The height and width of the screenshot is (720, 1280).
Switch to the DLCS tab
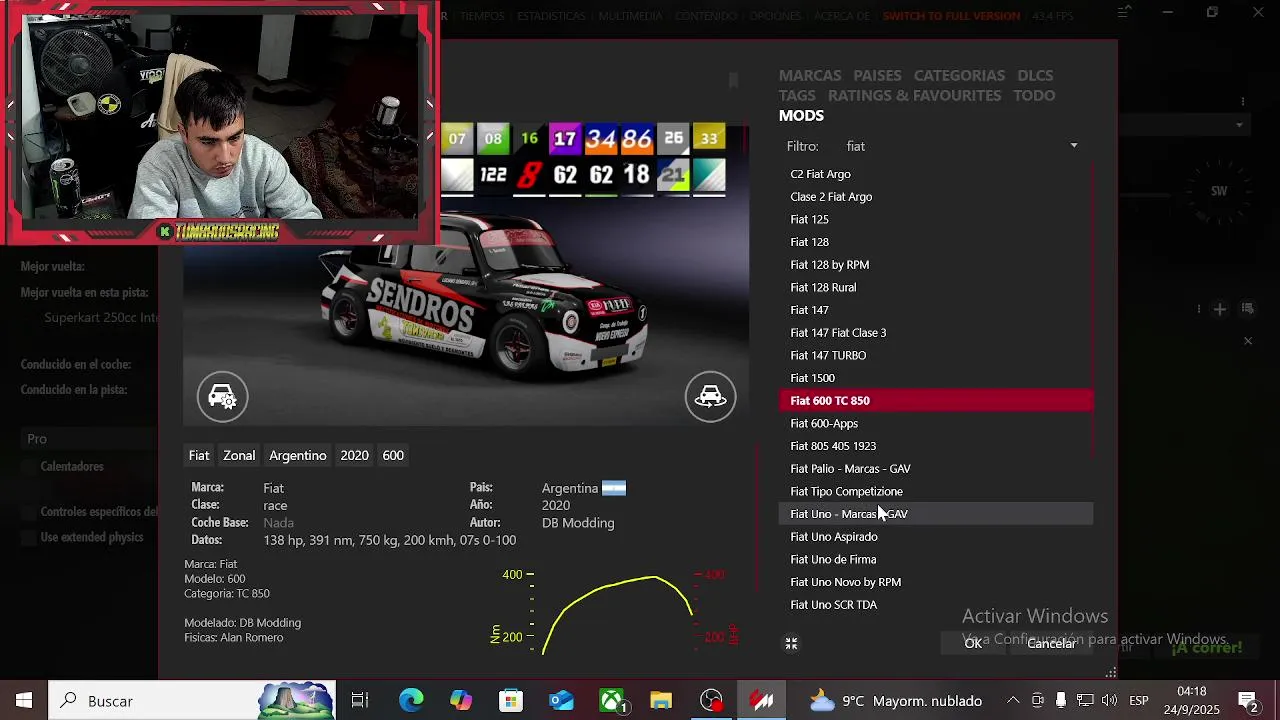pyautogui.click(x=1035, y=76)
